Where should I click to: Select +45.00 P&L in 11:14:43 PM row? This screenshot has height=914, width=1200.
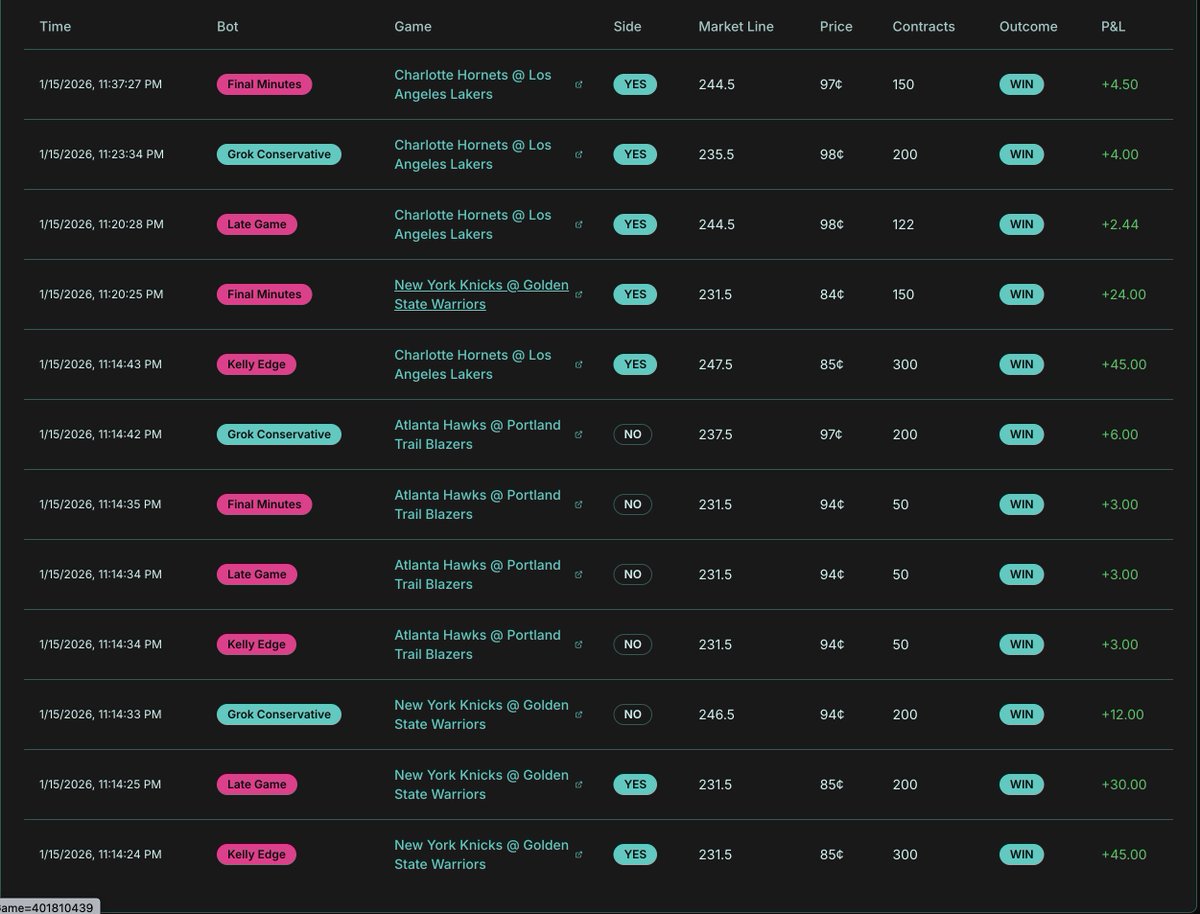tap(1124, 365)
